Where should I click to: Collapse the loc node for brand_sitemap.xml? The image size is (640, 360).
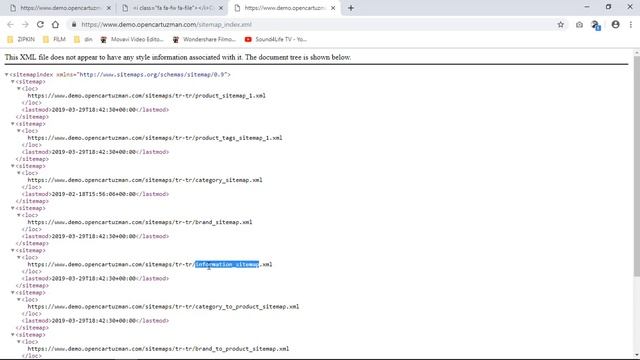pyautogui.click(x=19, y=215)
